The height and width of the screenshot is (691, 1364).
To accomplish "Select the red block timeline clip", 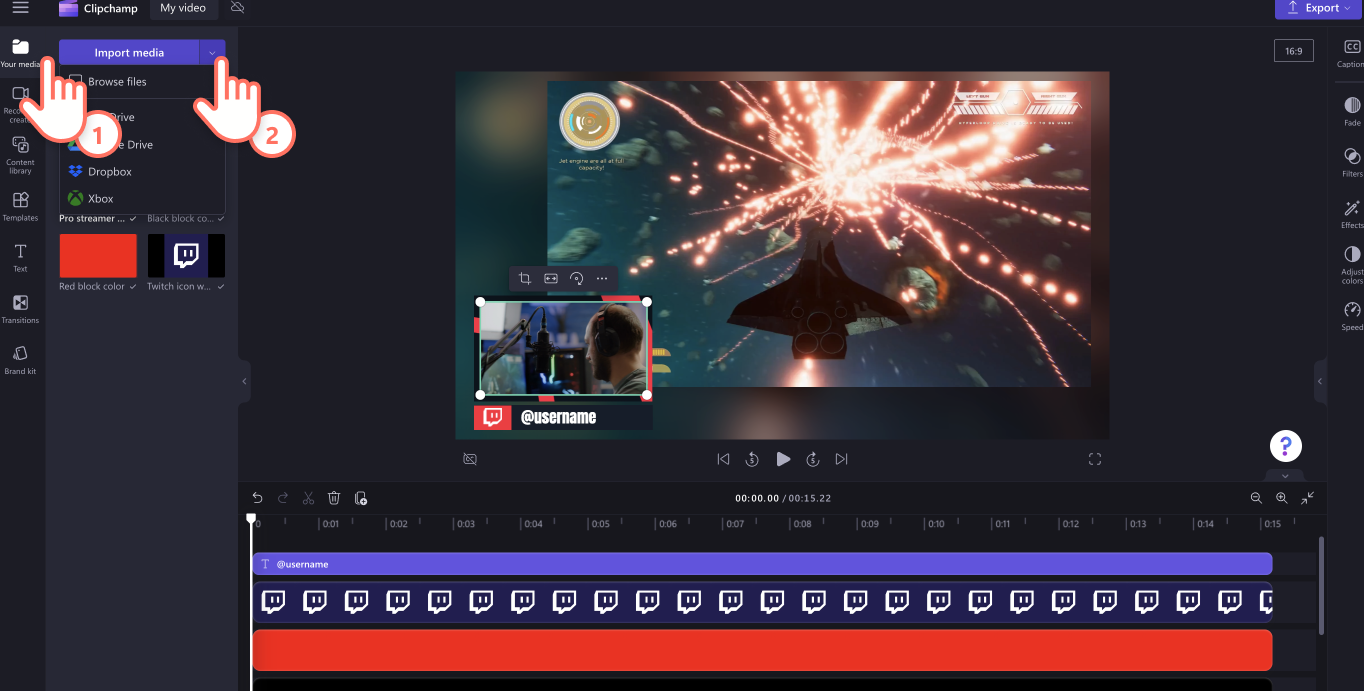I will (762, 650).
